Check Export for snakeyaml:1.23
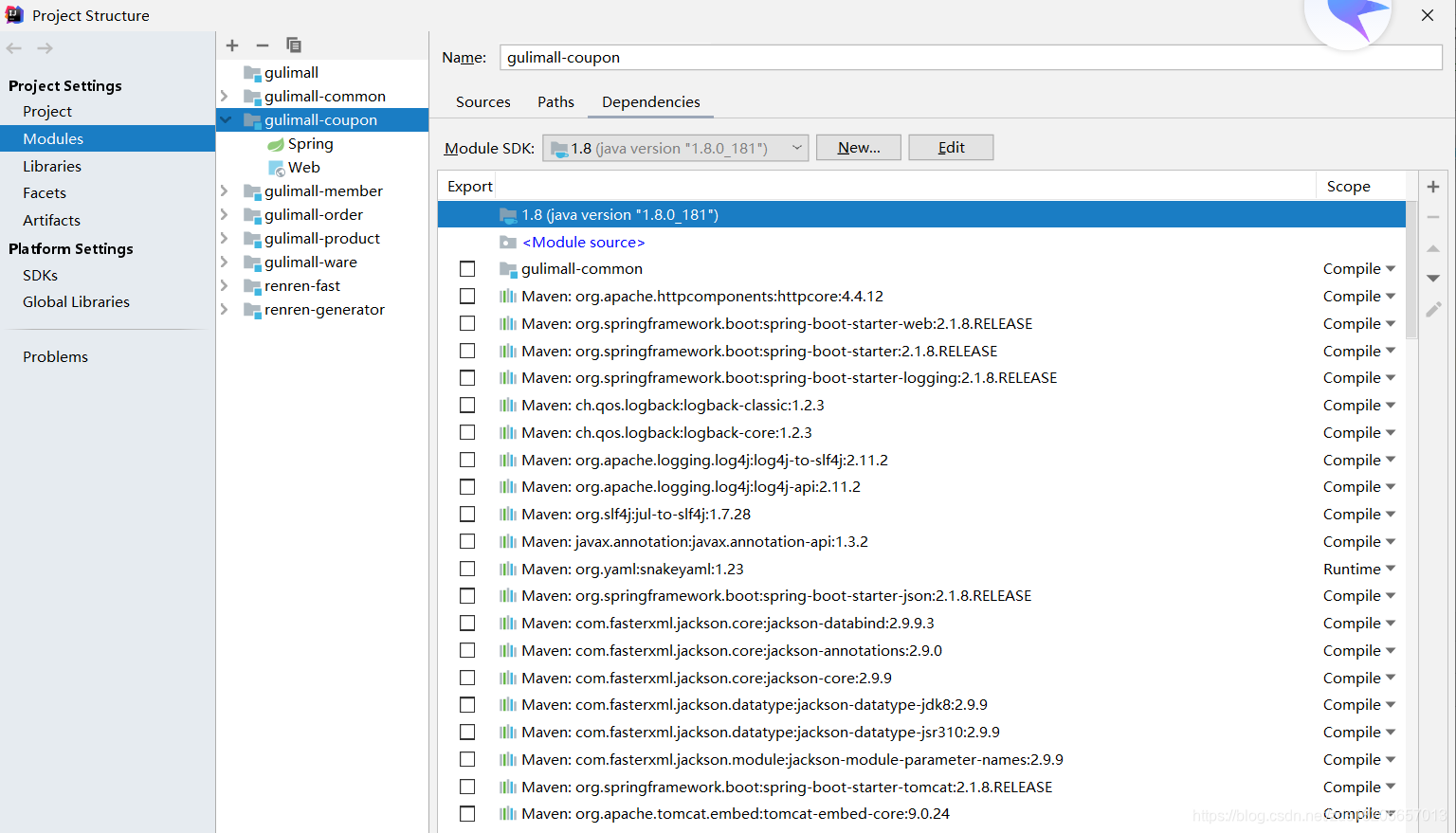1456x833 pixels. (x=466, y=568)
